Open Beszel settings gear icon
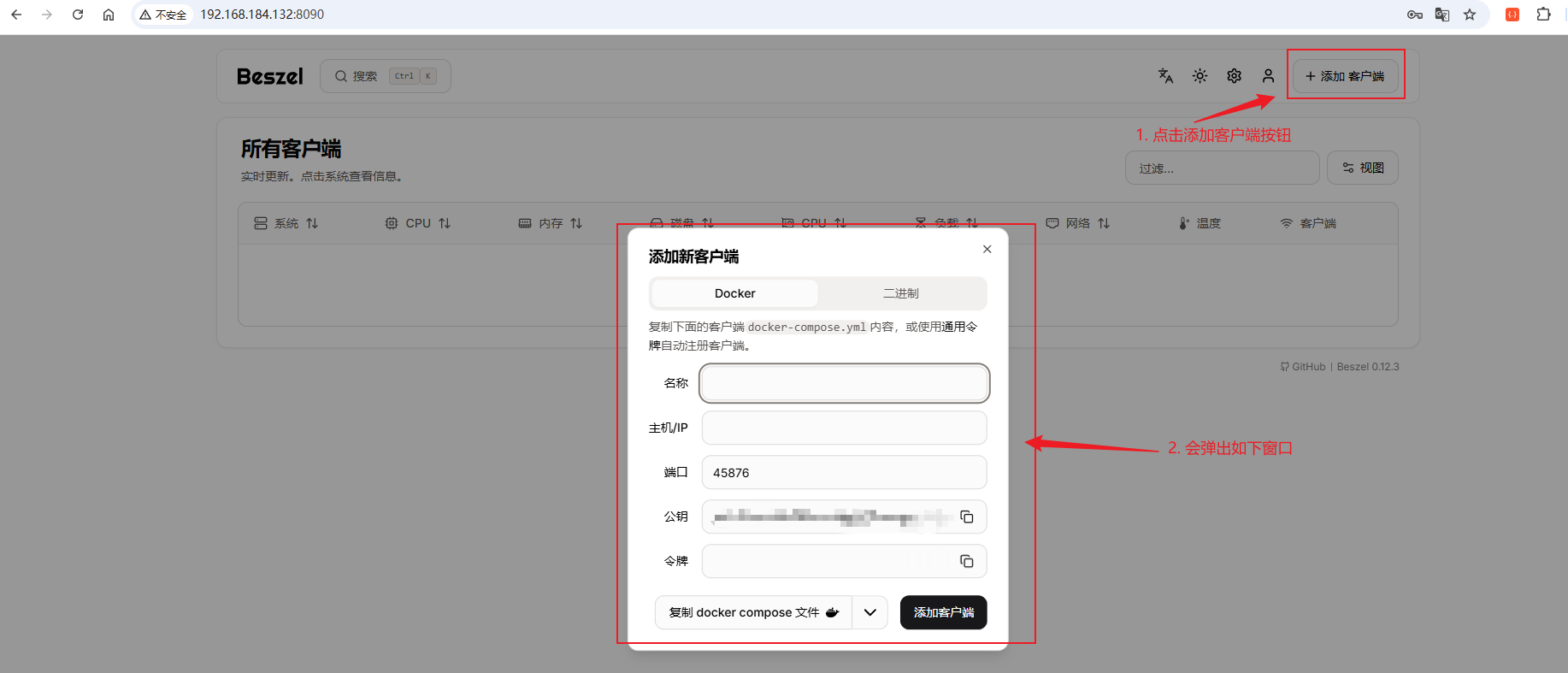Viewport: 1568px width, 673px height. [1235, 76]
